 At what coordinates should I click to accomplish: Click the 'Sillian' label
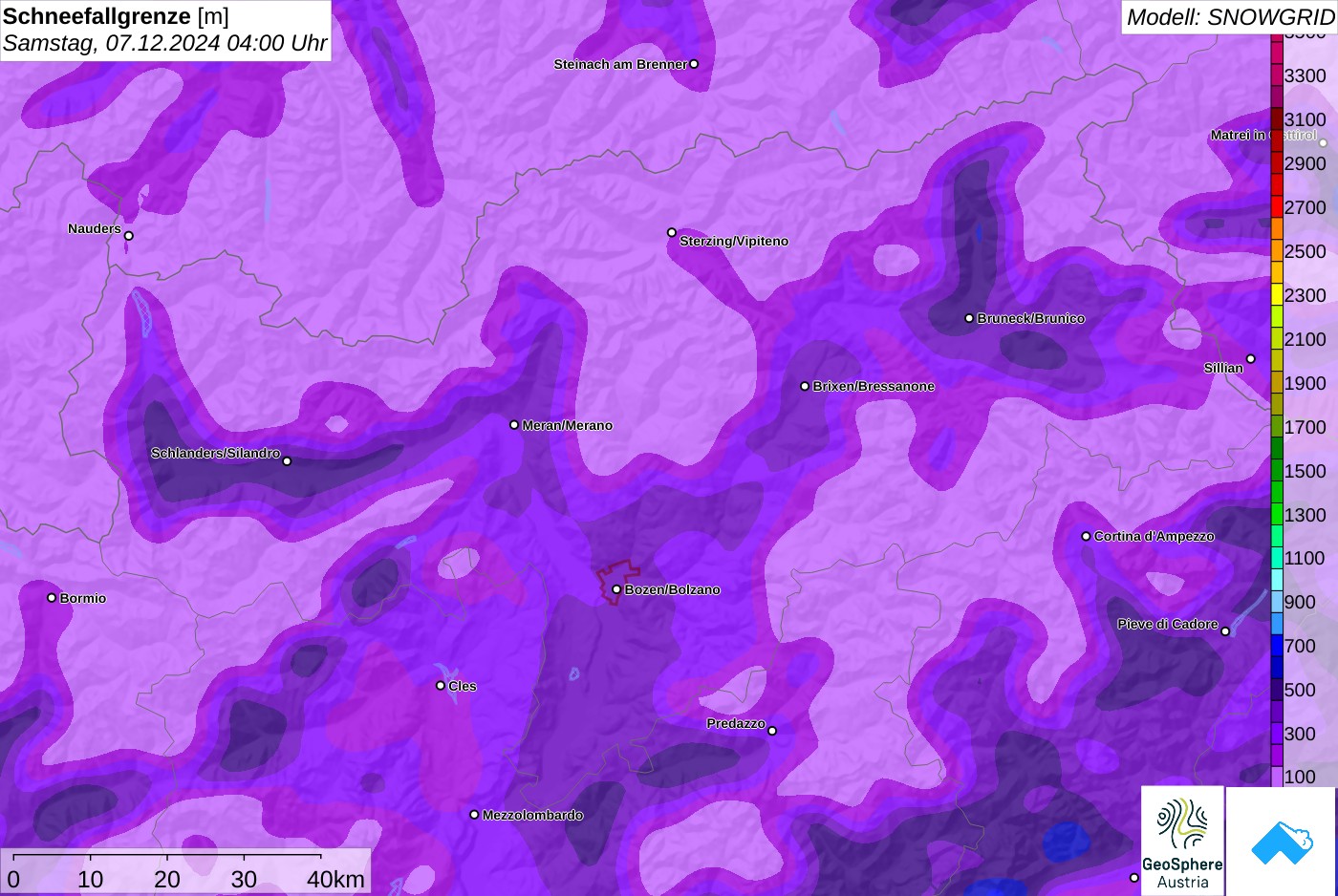point(1223,368)
